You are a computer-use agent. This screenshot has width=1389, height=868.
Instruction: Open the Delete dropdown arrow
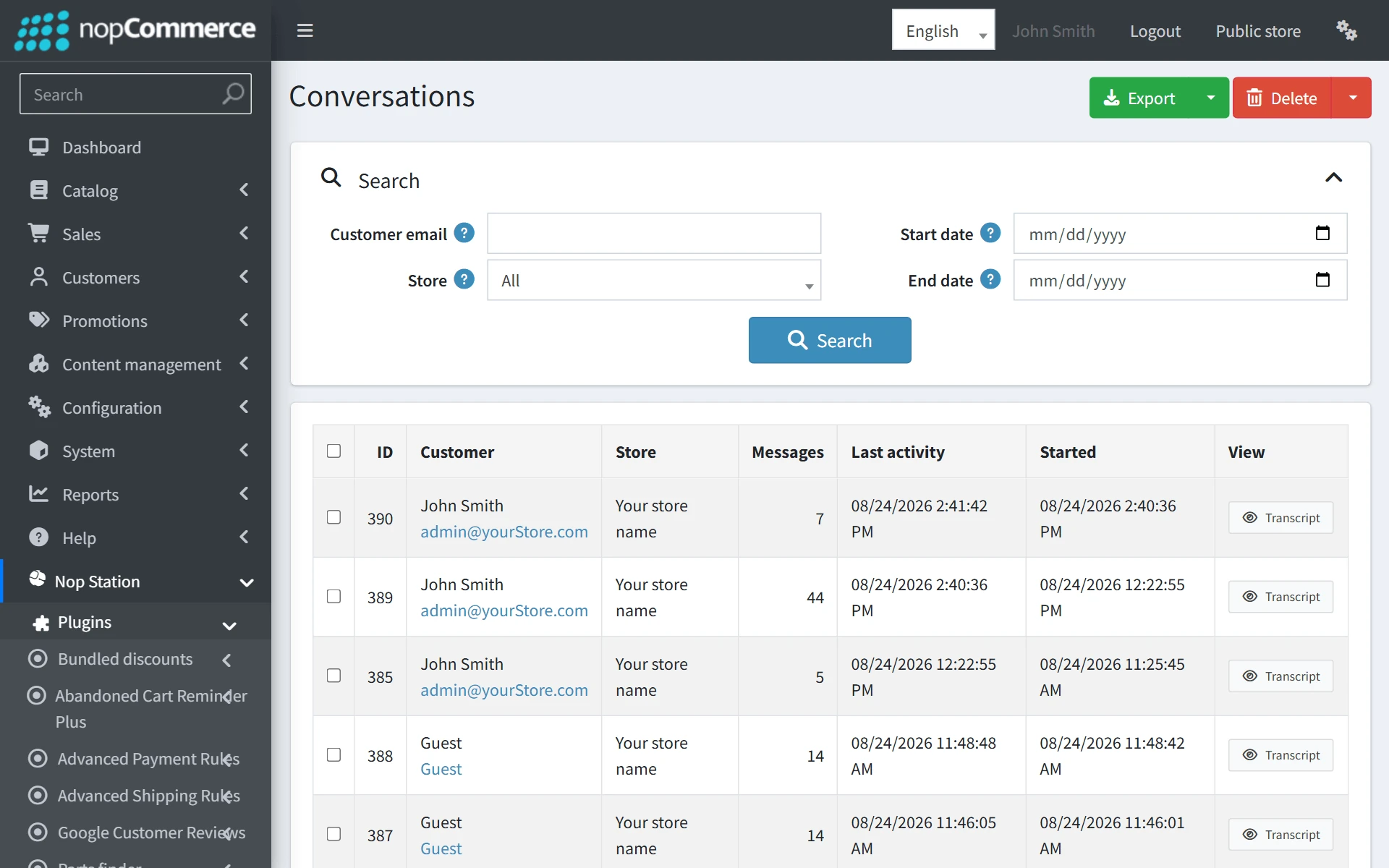click(1352, 98)
